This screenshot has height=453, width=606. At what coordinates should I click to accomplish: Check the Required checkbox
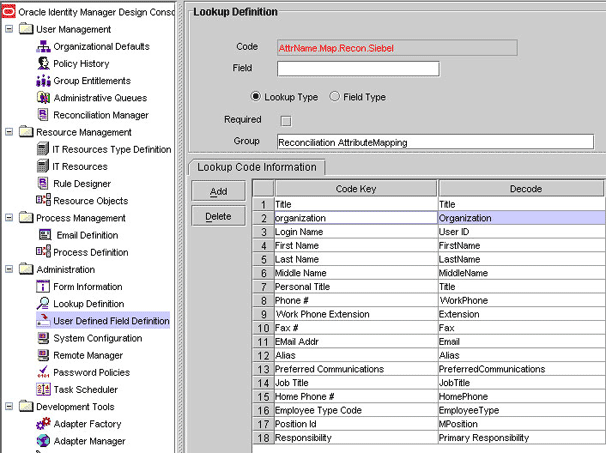[x=286, y=121]
